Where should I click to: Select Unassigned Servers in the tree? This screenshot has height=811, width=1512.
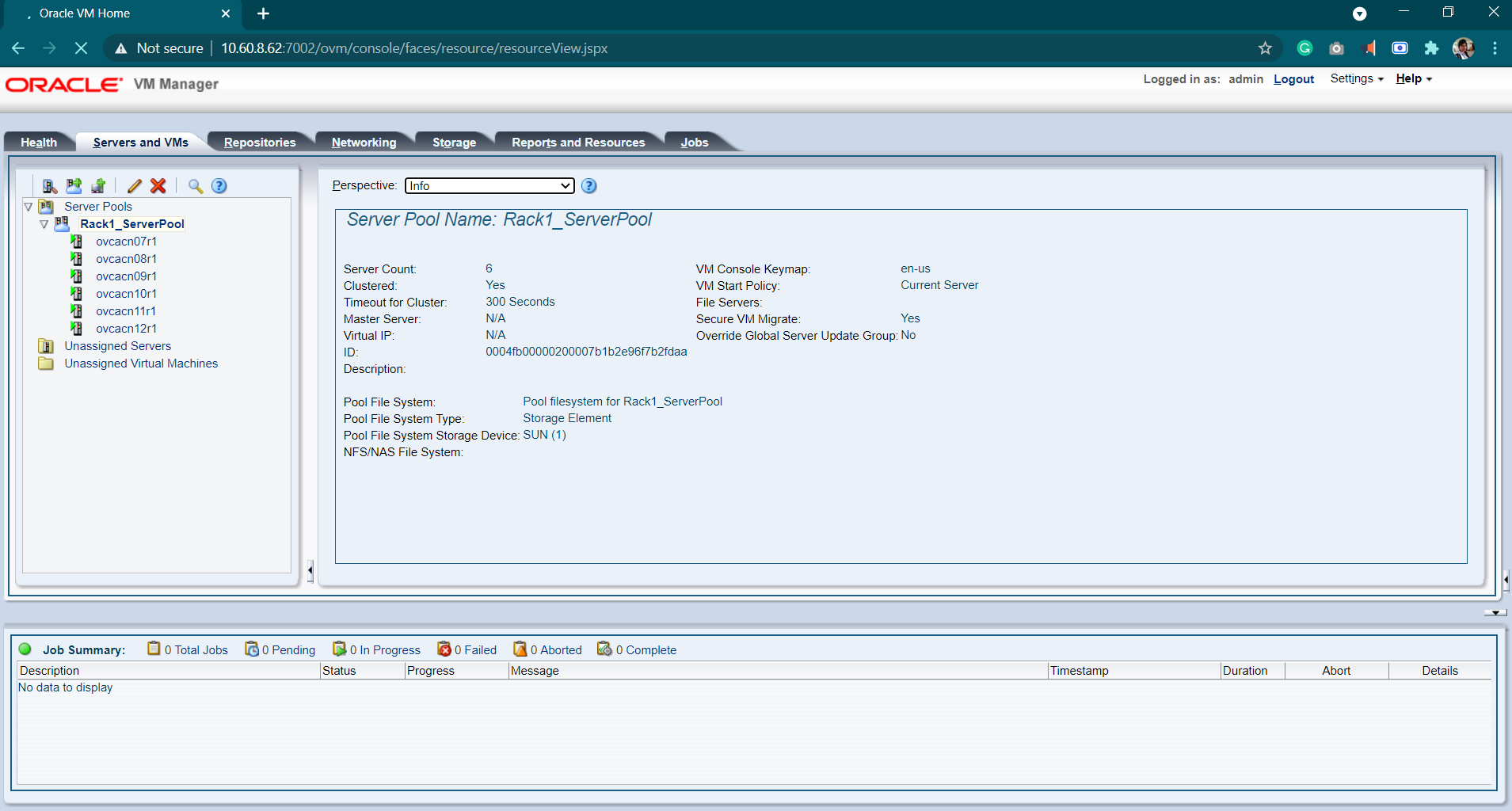(x=118, y=346)
